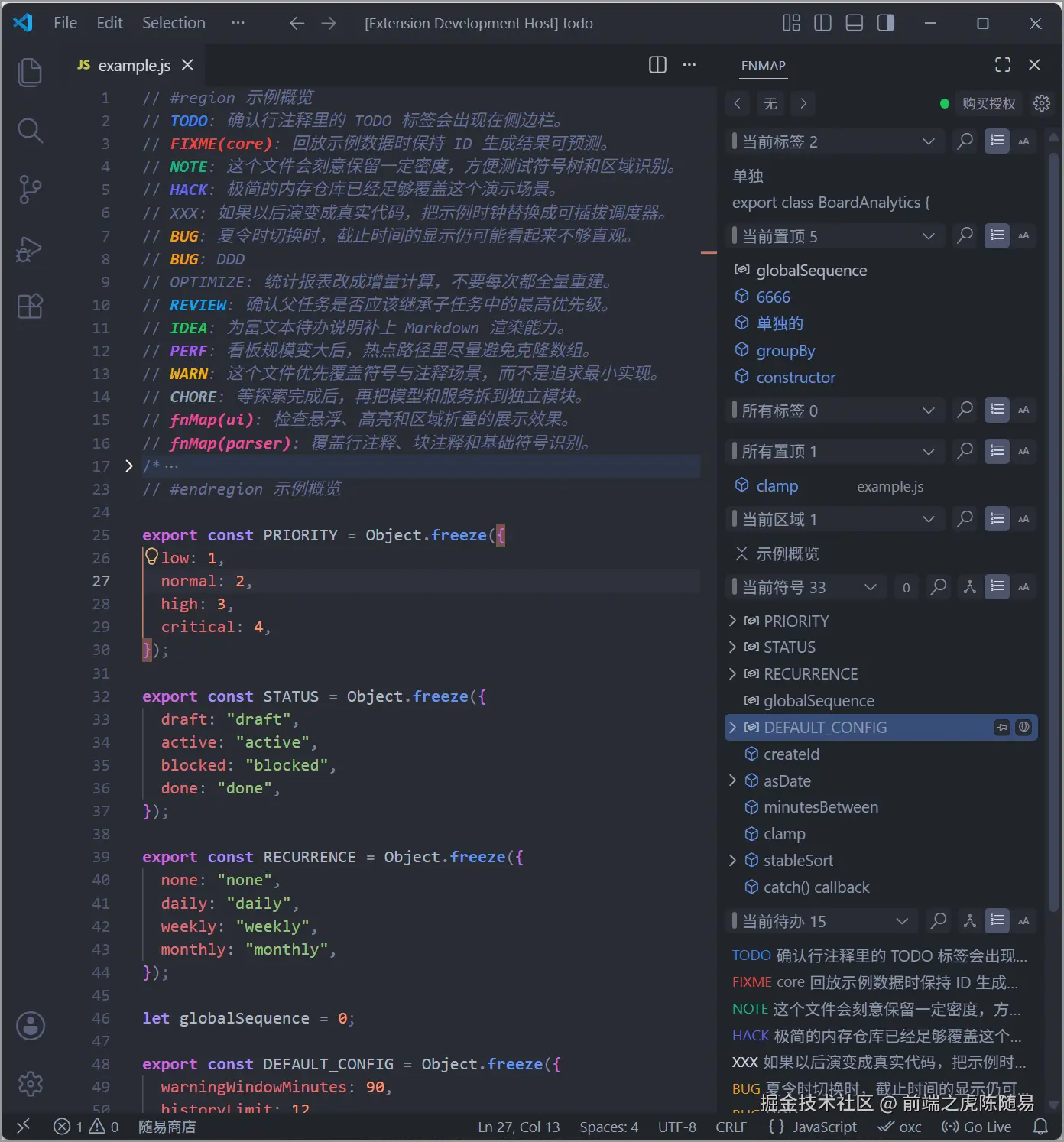Open the Selection menu
1064x1142 pixels.
pos(174,23)
